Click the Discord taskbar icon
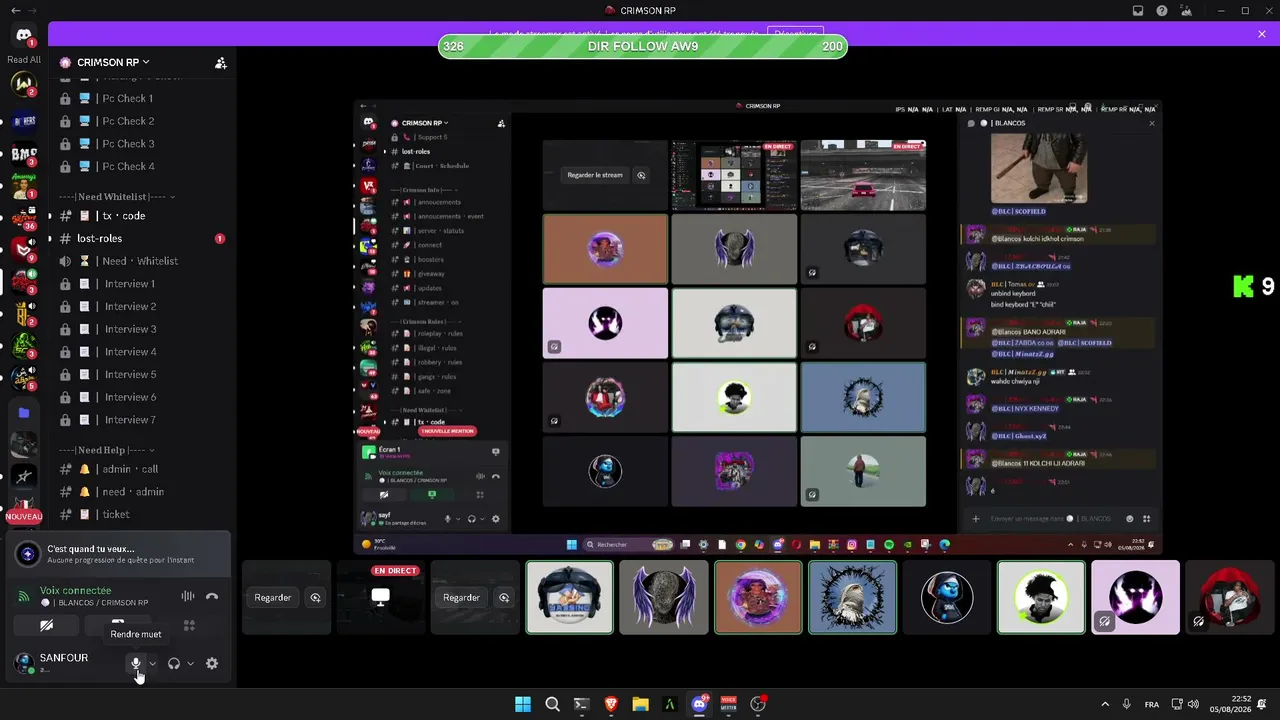1280x720 pixels. pos(699,704)
